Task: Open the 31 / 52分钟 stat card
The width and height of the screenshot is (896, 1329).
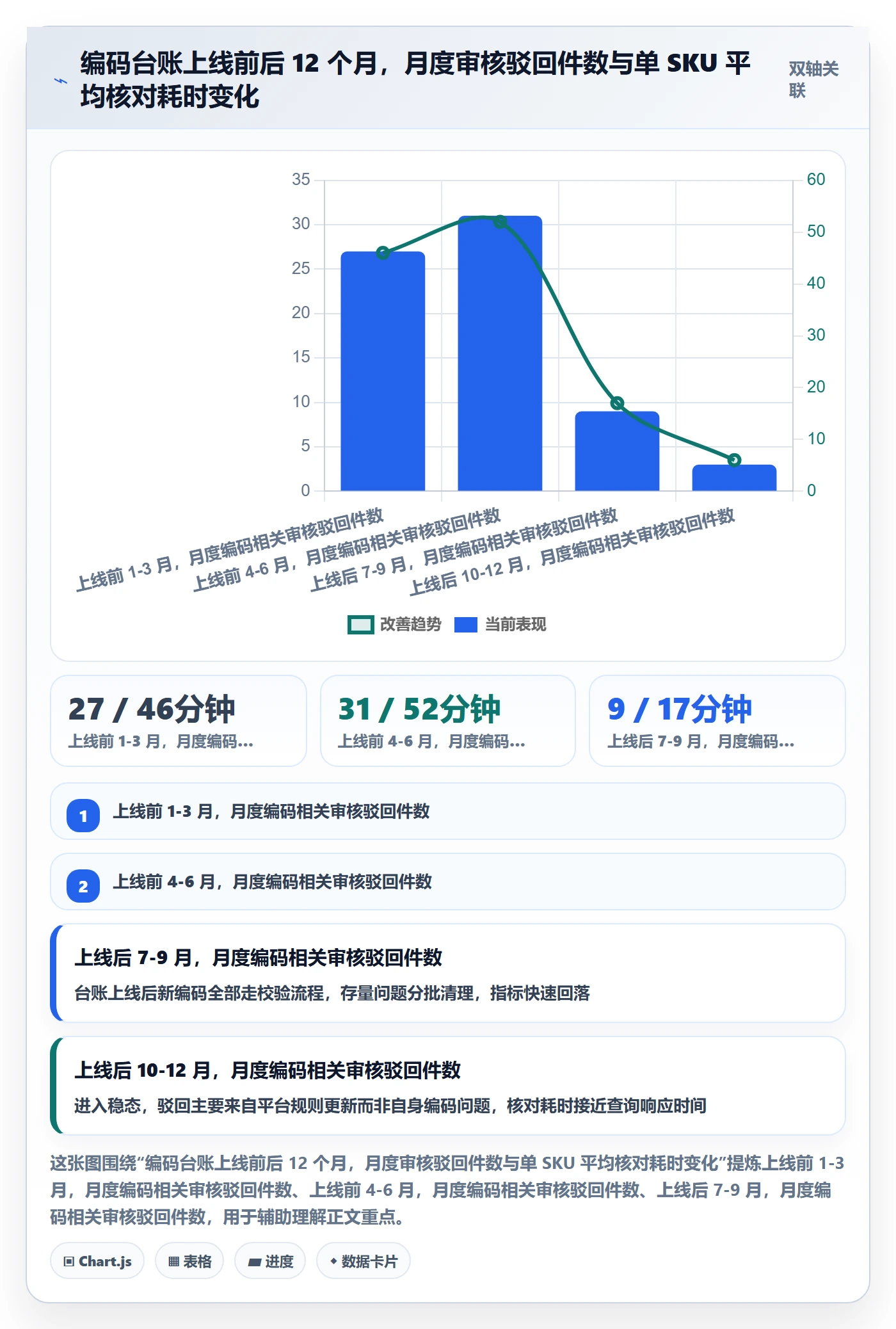Action: pyautogui.click(x=448, y=721)
